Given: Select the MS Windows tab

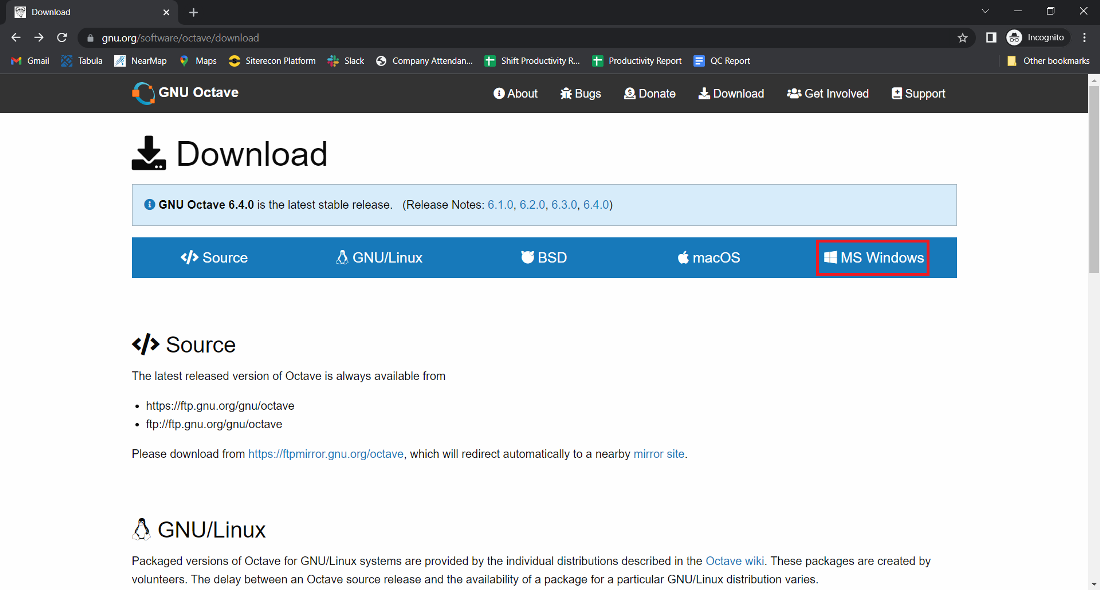Looking at the screenshot, I should [x=873, y=257].
